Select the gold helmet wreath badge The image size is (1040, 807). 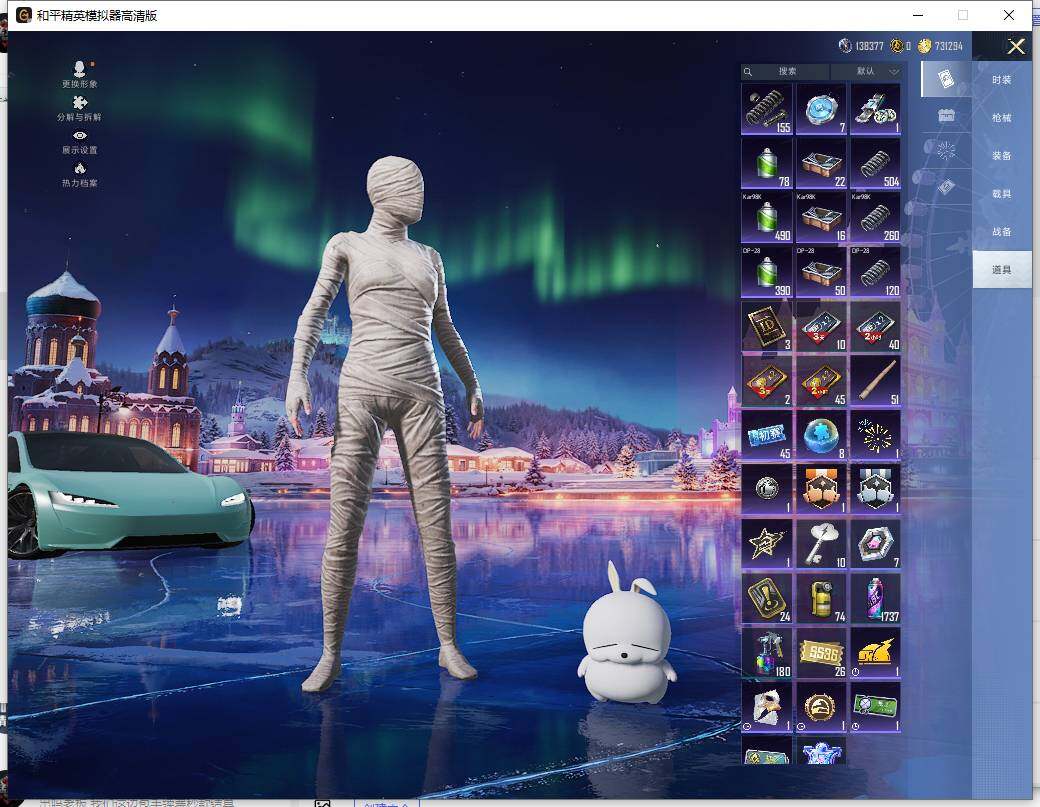tap(821, 707)
